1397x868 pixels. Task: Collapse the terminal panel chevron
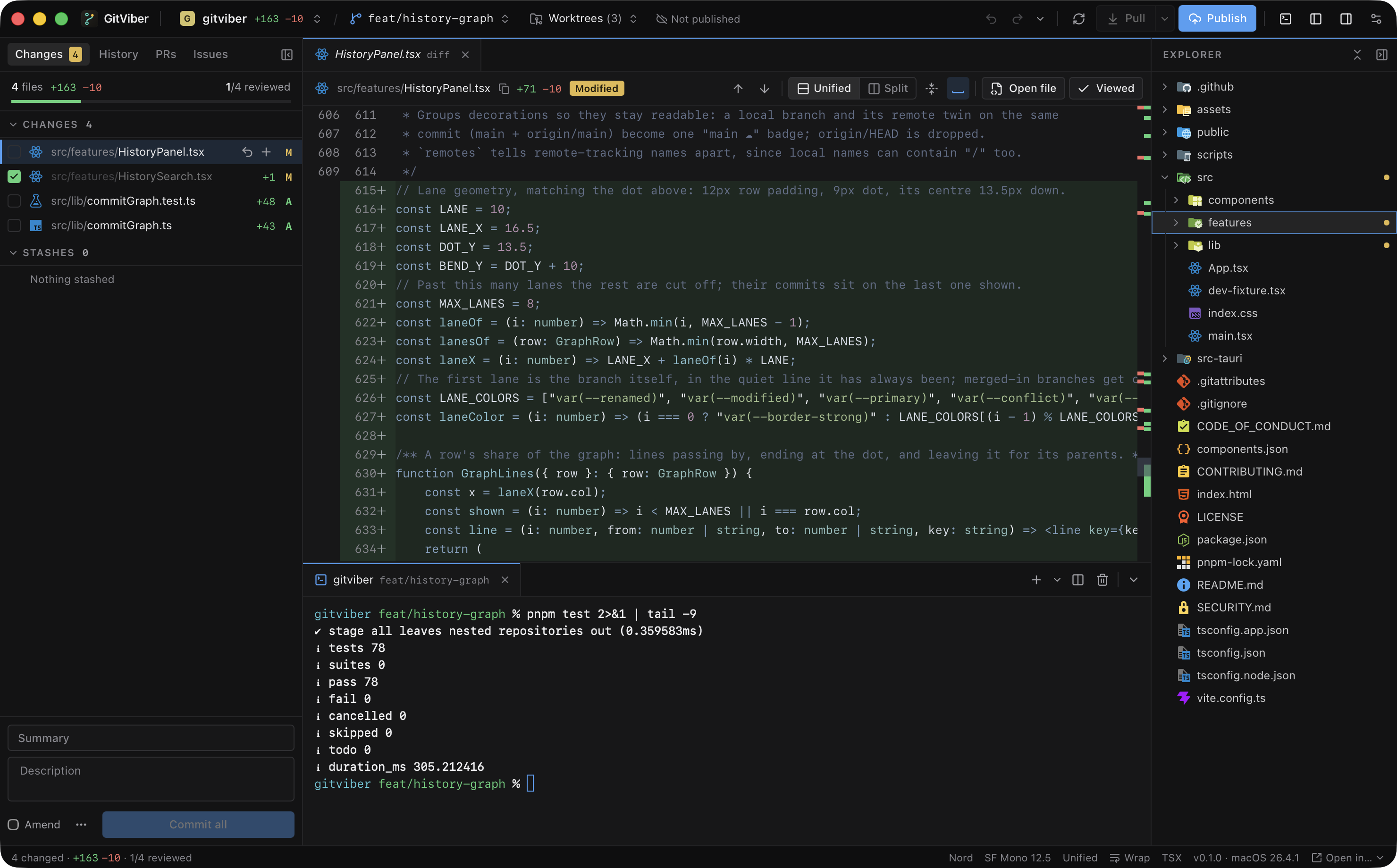point(1134,580)
